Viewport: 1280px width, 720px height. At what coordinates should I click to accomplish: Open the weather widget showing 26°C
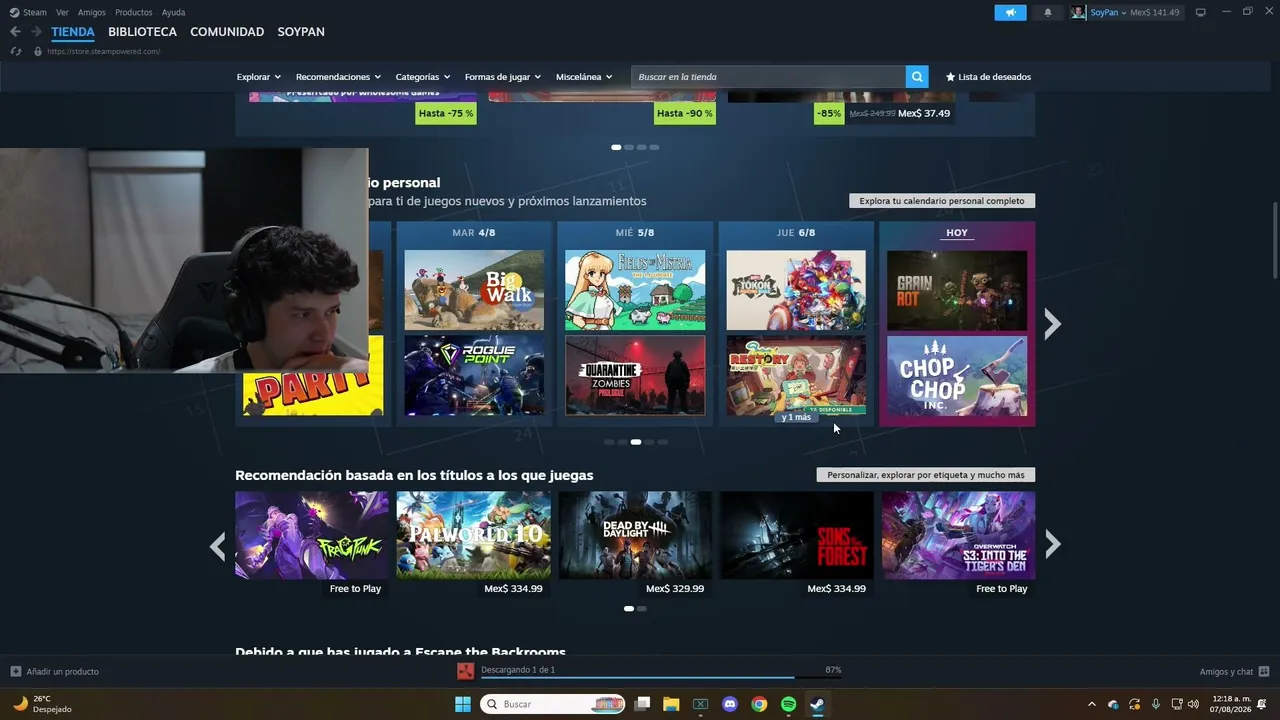coord(41,704)
